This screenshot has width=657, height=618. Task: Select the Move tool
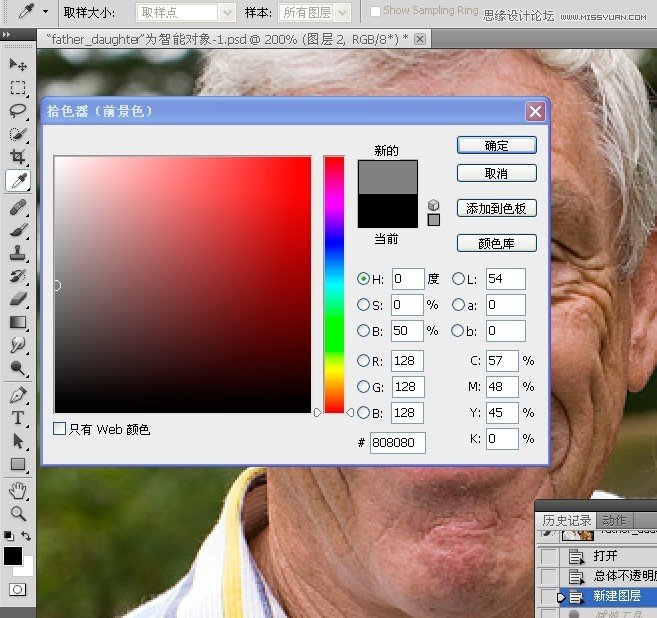18,65
